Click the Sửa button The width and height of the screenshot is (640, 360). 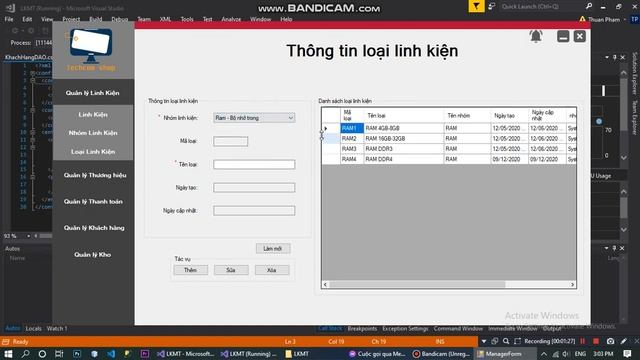(231, 270)
